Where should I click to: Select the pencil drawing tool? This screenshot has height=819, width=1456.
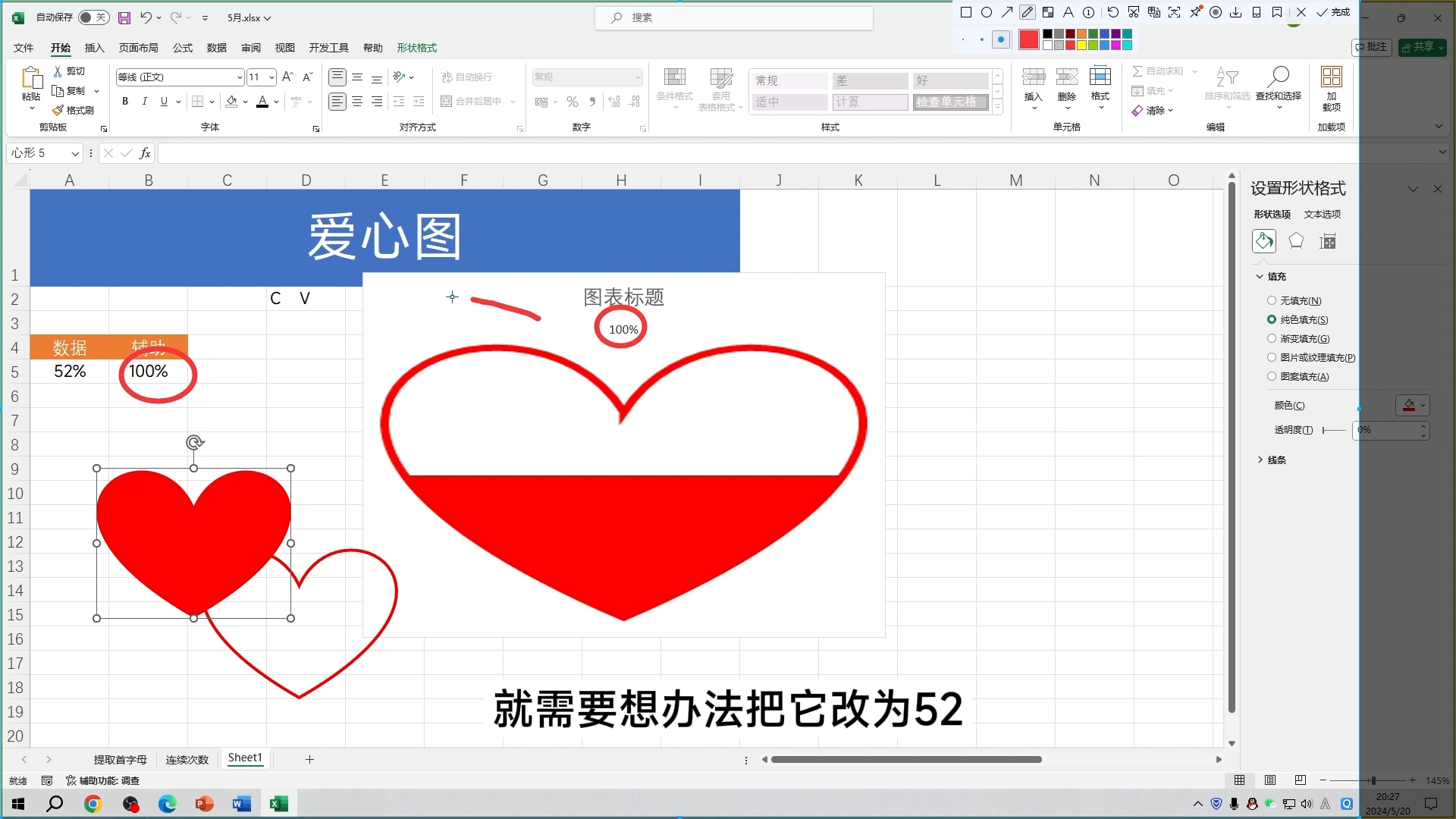(x=1027, y=12)
